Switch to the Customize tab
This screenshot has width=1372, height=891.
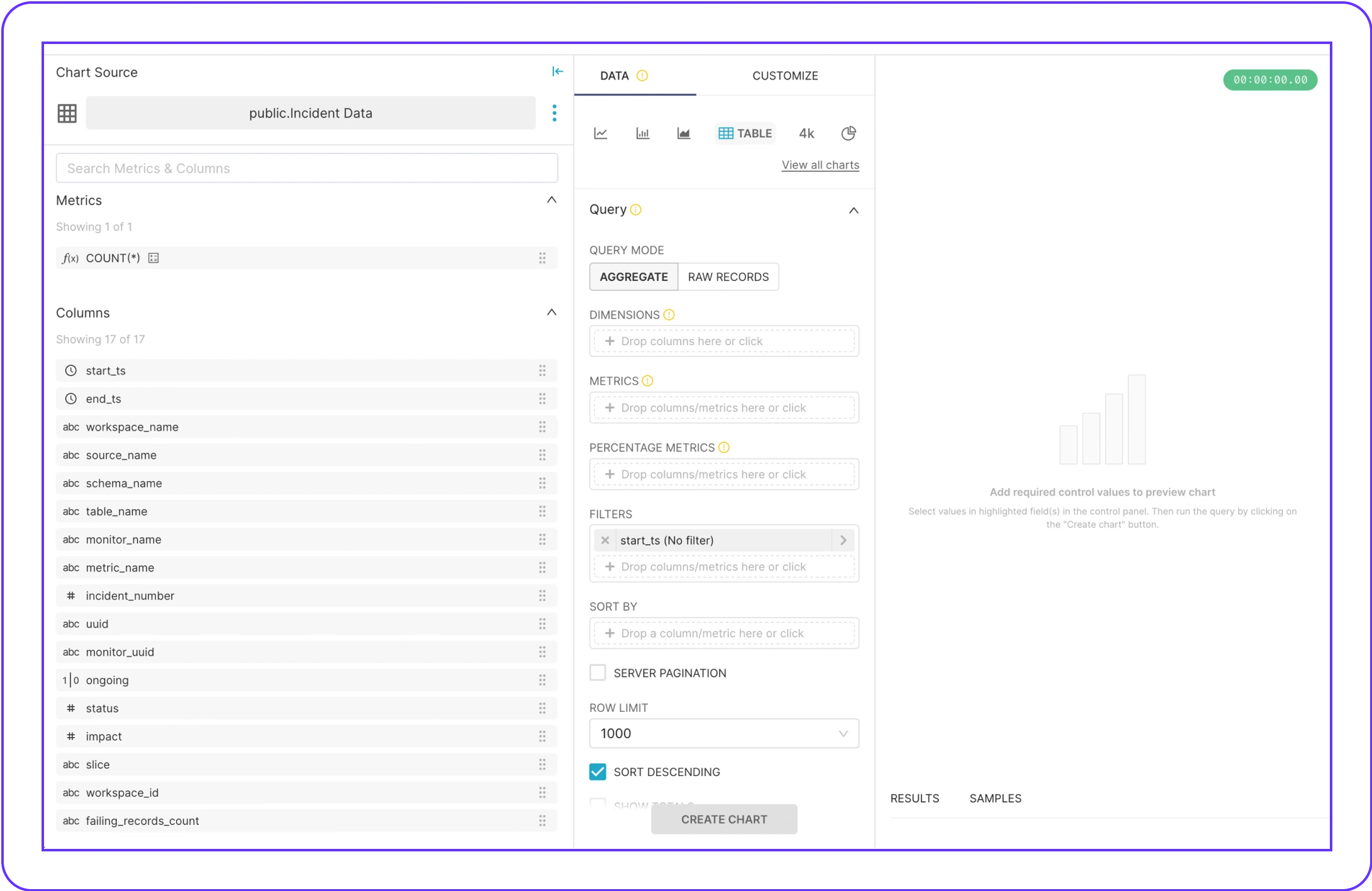(x=784, y=75)
